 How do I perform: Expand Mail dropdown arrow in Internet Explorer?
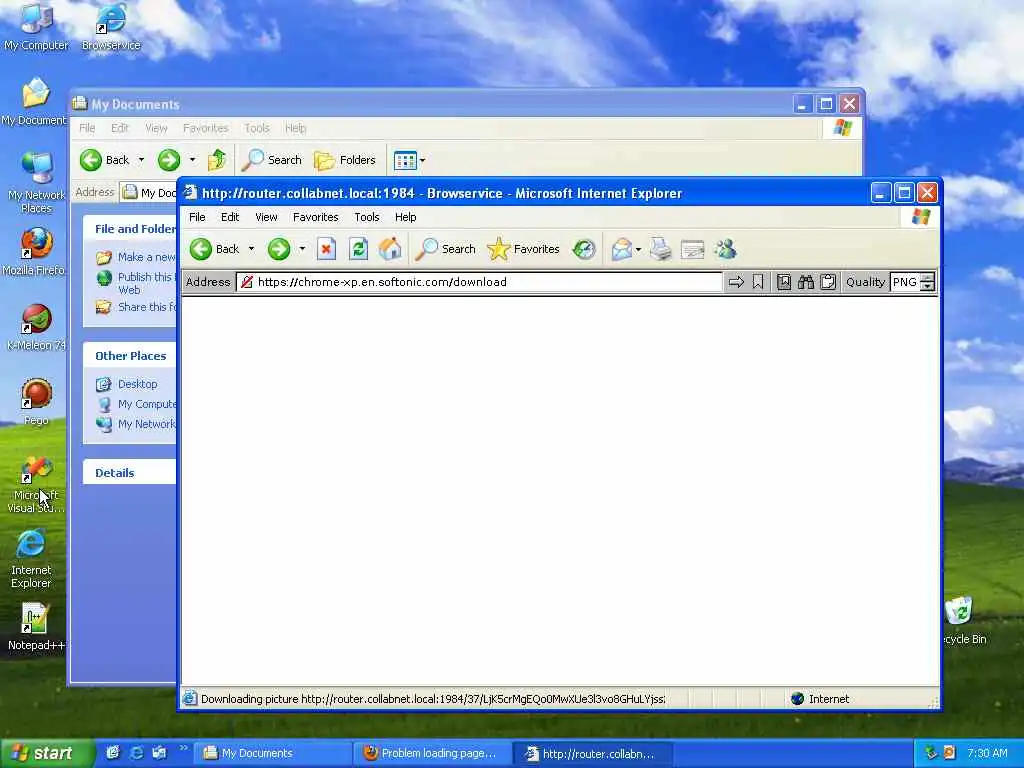(638, 249)
